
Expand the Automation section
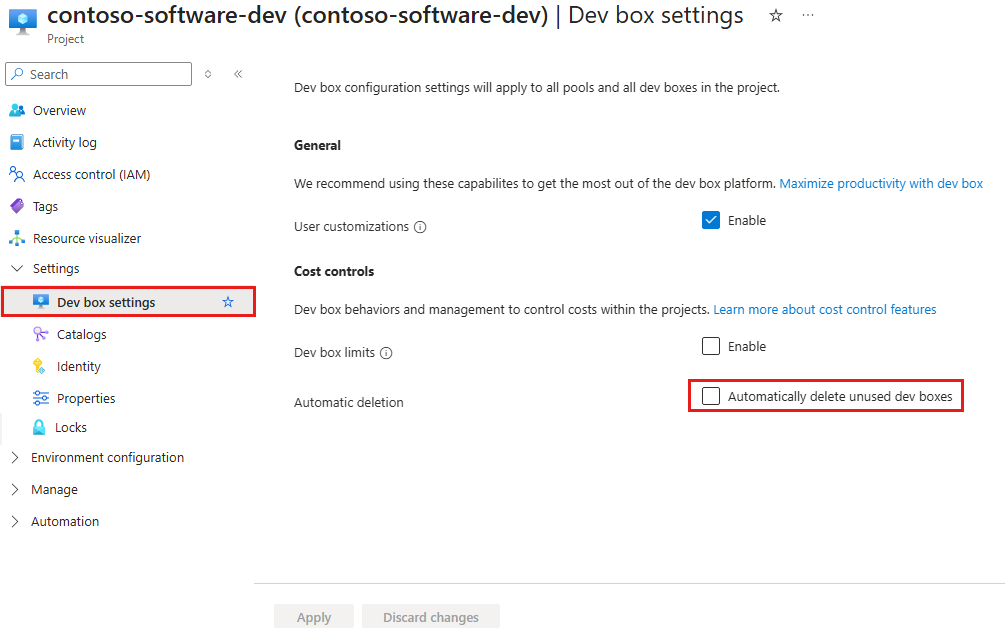pyautogui.click(x=14, y=521)
